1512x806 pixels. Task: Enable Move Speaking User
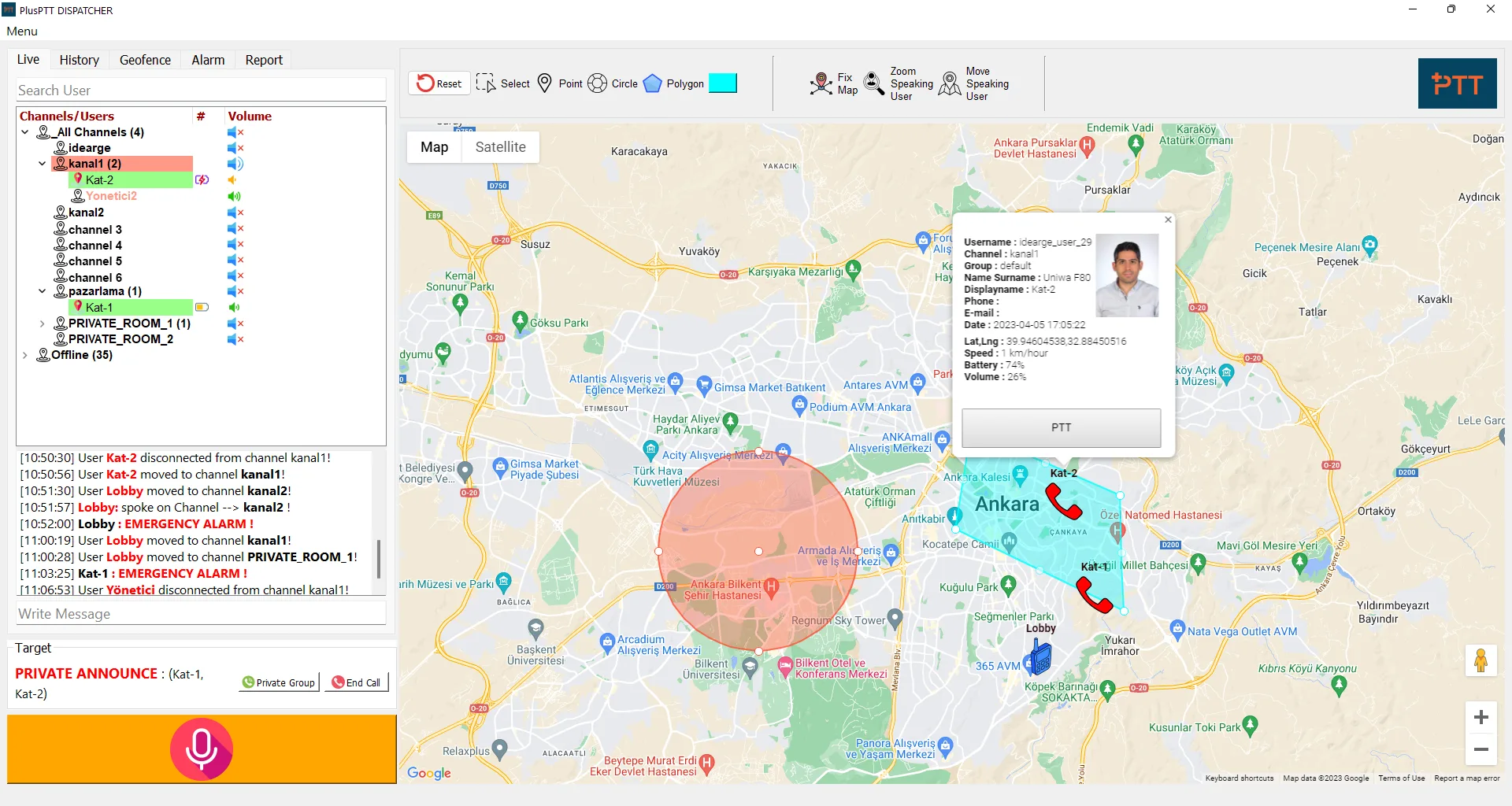click(x=974, y=83)
